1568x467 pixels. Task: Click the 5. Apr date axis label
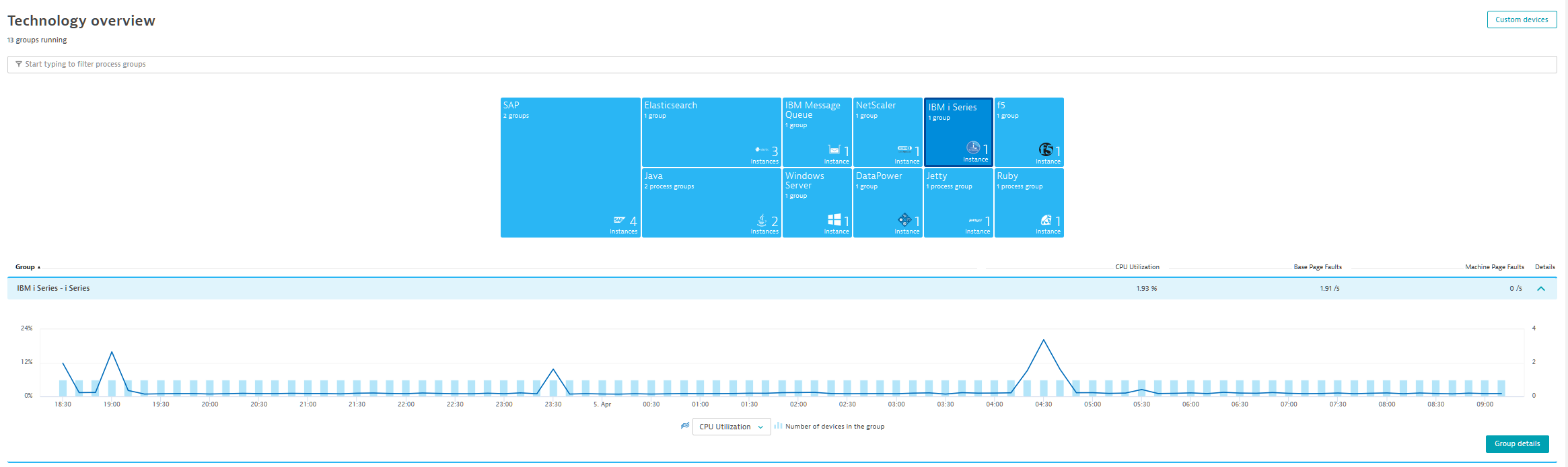click(602, 404)
